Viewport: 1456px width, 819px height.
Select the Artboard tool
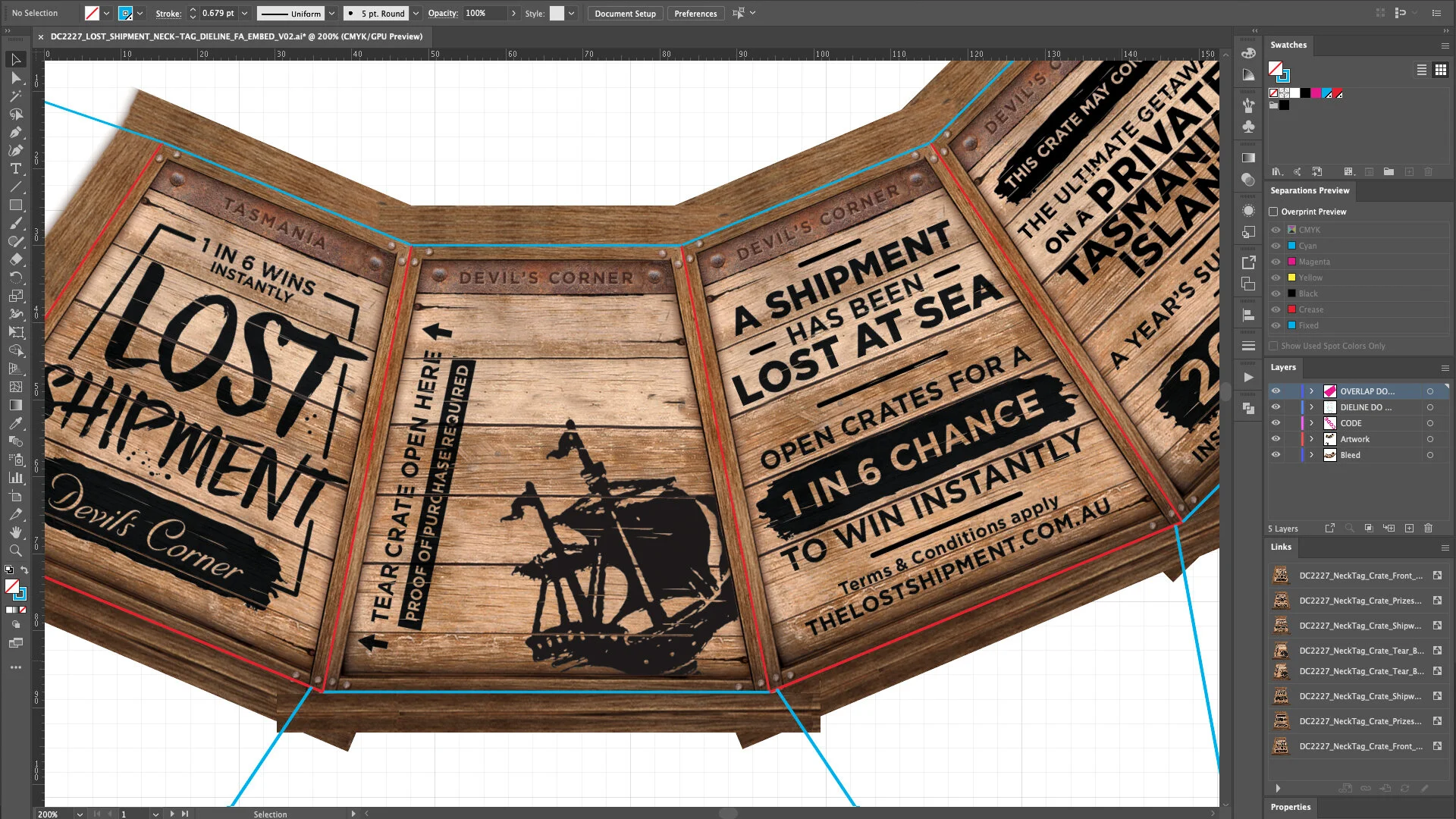click(16, 497)
